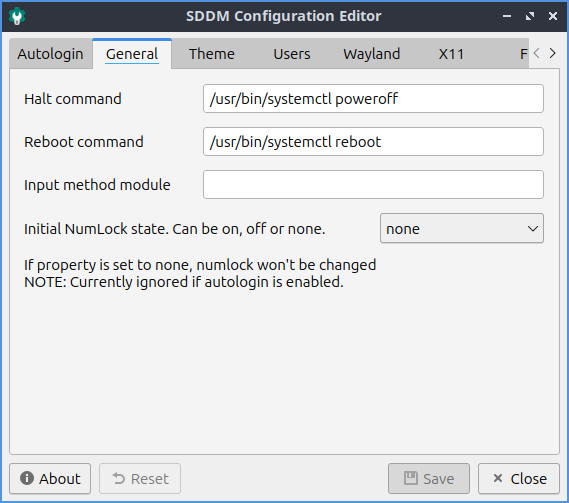Image resolution: width=569 pixels, height=503 pixels.
Task: Click the NumLock combo box down arrow
Action: (x=532, y=229)
